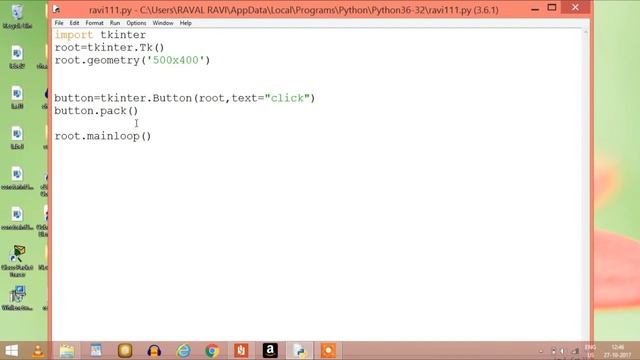Click the 'root=tkinter.Tk()' line
The width and height of the screenshot is (640, 360).
109,48
